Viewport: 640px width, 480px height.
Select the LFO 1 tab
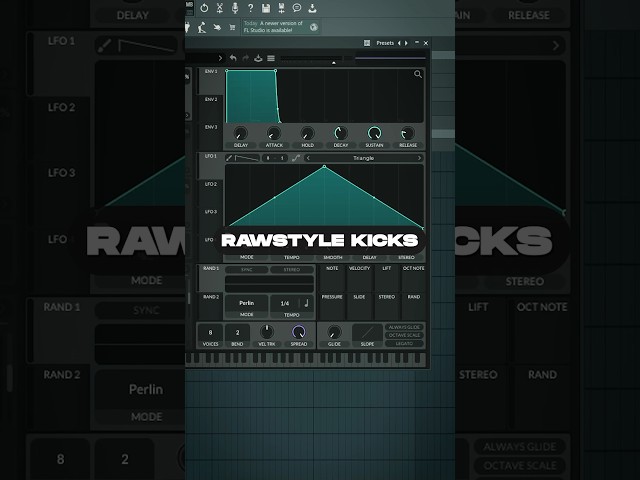click(x=211, y=166)
